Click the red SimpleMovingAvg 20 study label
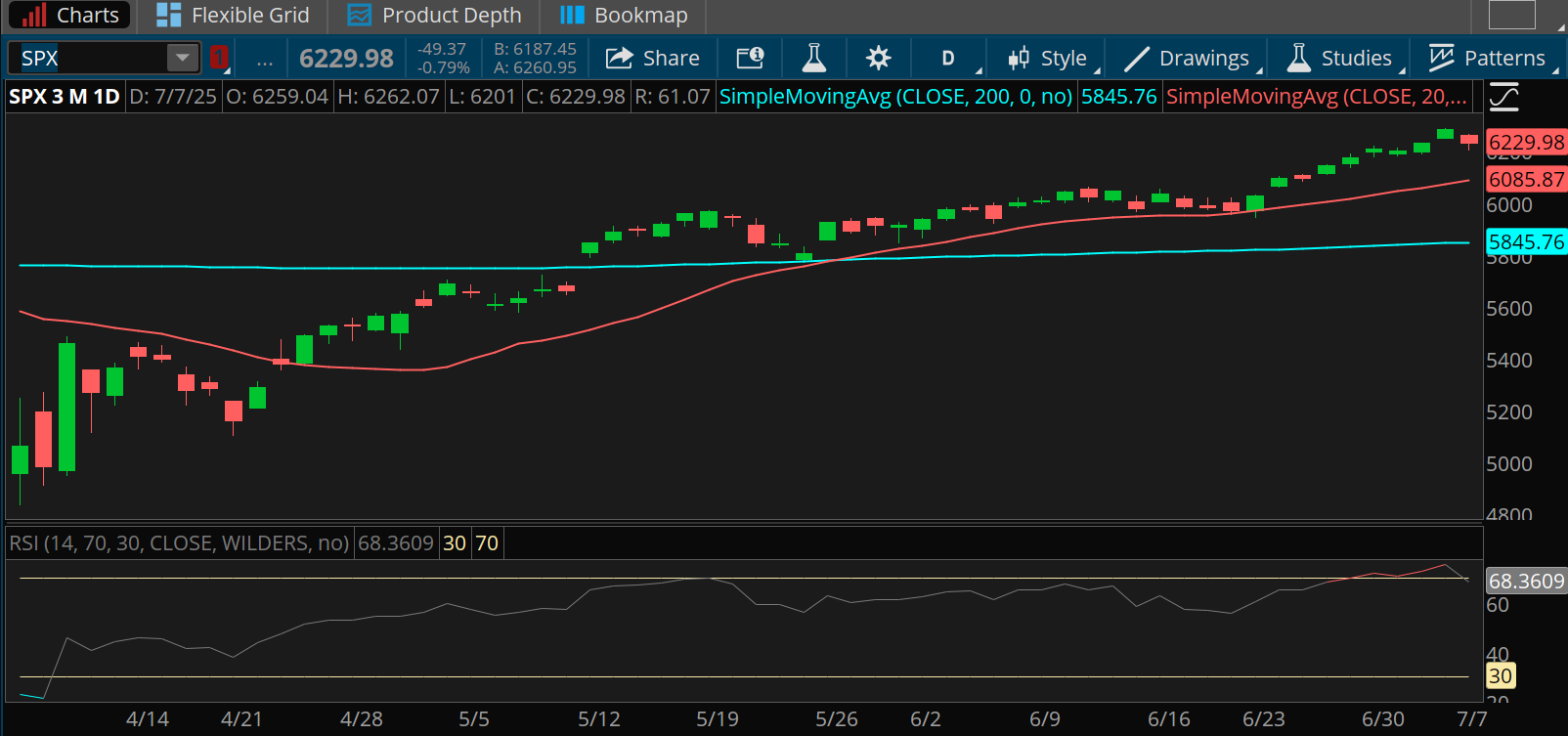This screenshot has height=736, width=1568. point(1317,97)
